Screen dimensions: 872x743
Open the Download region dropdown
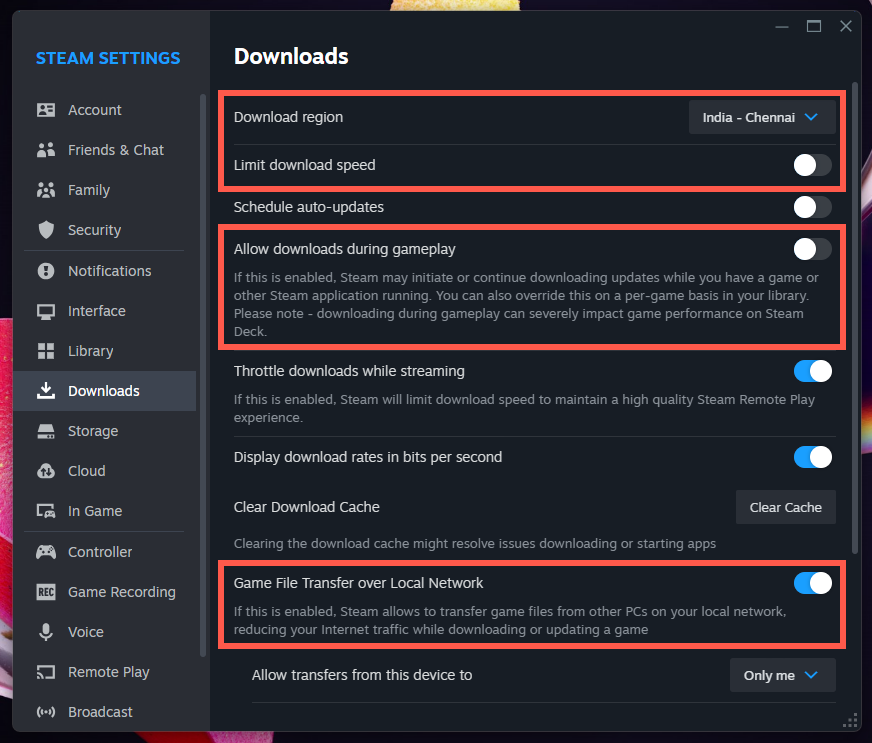pyautogui.click(x=762, y=117)
